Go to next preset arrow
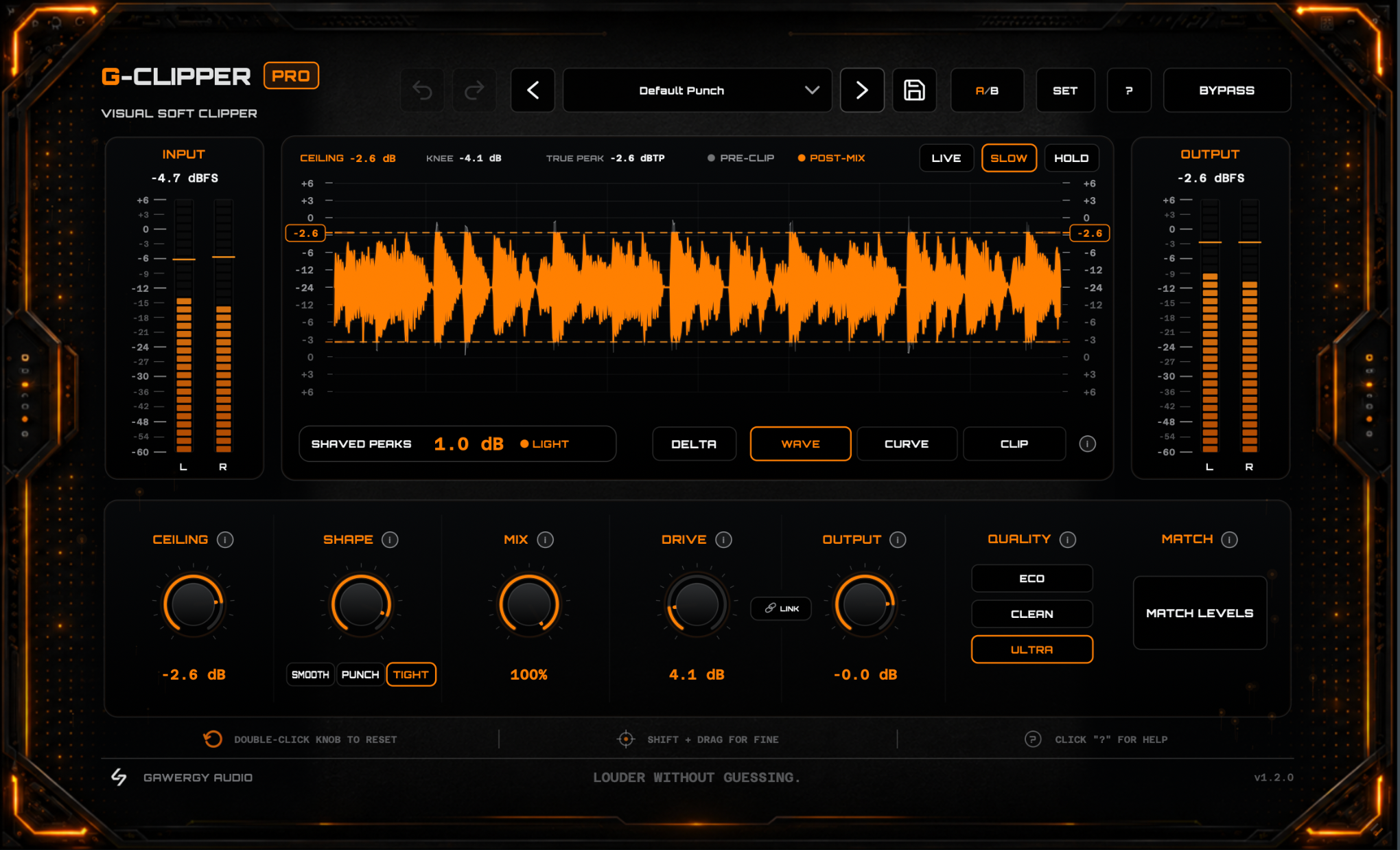Screen dimensions: 1400x850 click(x=862, y=90)
